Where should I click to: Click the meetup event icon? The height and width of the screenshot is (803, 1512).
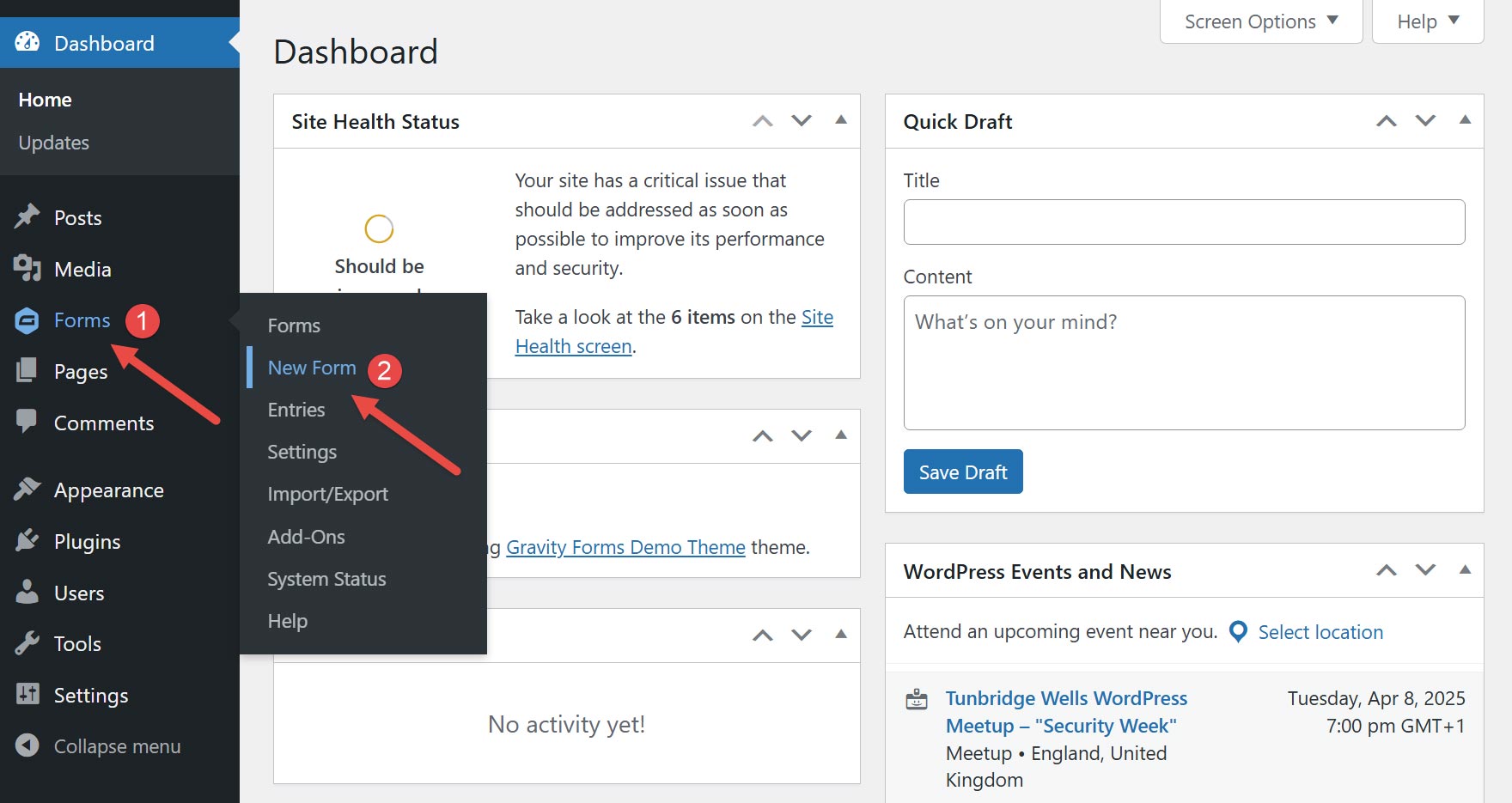tap(917, 699)
